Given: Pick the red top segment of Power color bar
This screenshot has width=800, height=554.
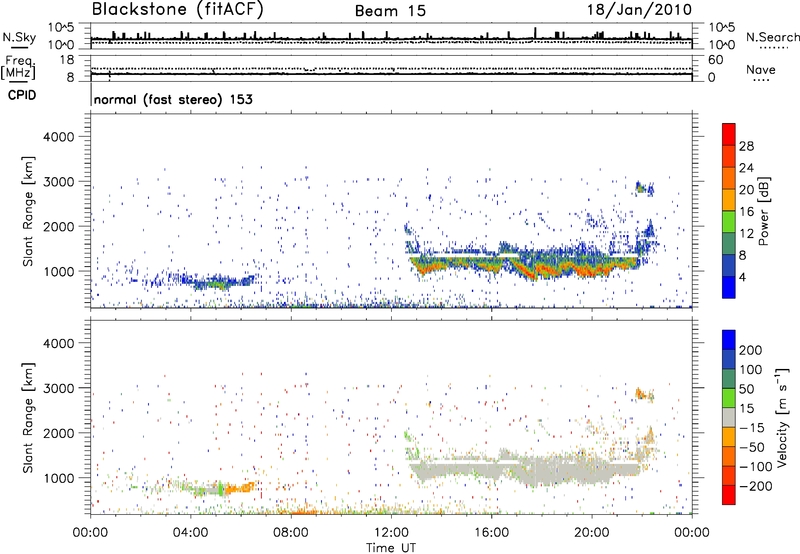Looking at the screenshot, I should [x=729, y=134].
